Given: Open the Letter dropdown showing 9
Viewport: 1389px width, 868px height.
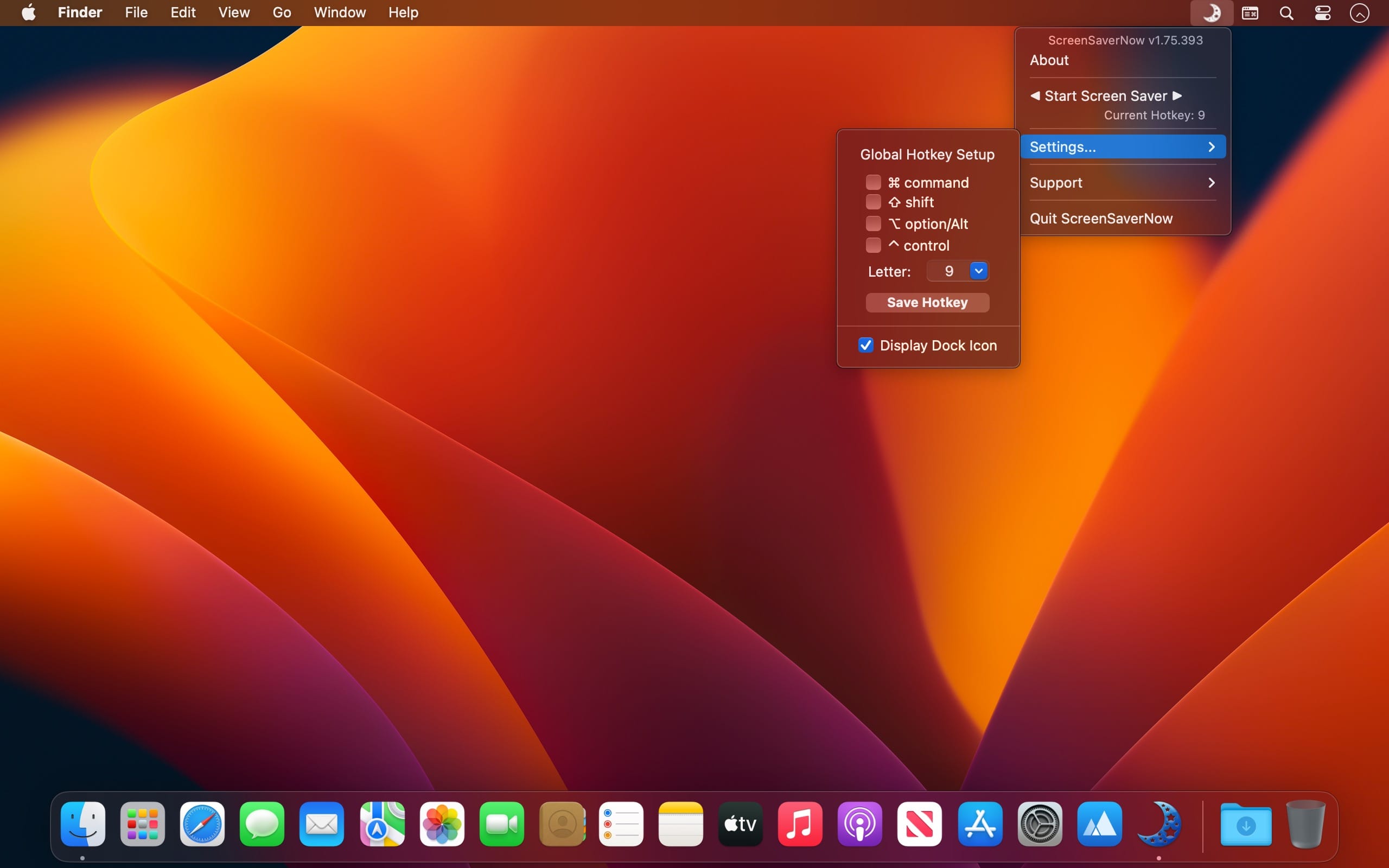Looking at the screenshot, I should pyautogui.click(x=978, y=271).
